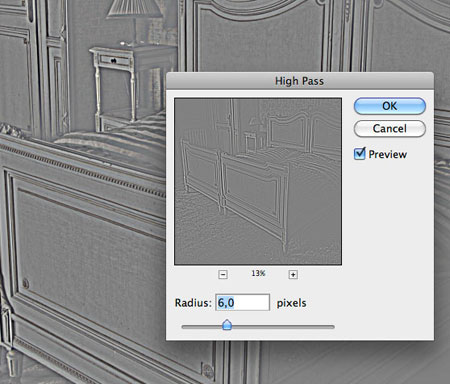The width and height of the screenshot is (450, 384).
Task: Zoom in preview with plus icon
Action: [293, 275]
